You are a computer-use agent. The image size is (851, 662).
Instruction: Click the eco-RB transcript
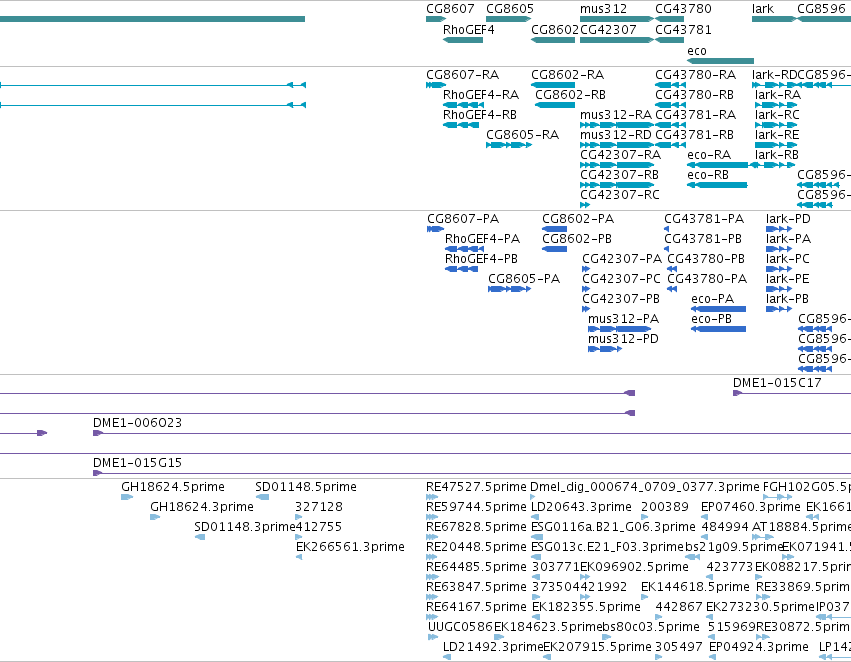(x=717, y=185)
